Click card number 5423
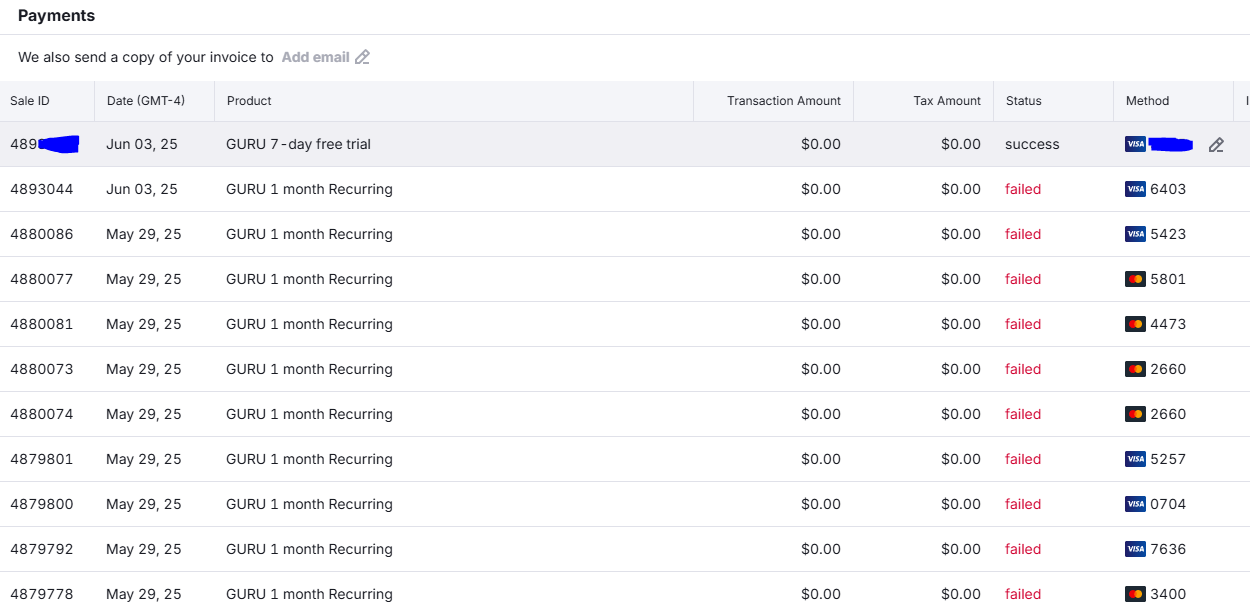 tap(1168, 234)
